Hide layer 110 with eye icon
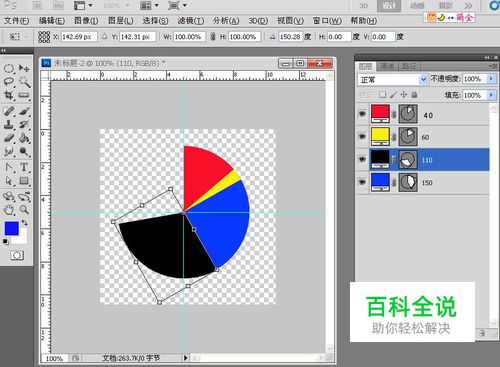Screen dimensions: 500x367 [x=362, y=159]
